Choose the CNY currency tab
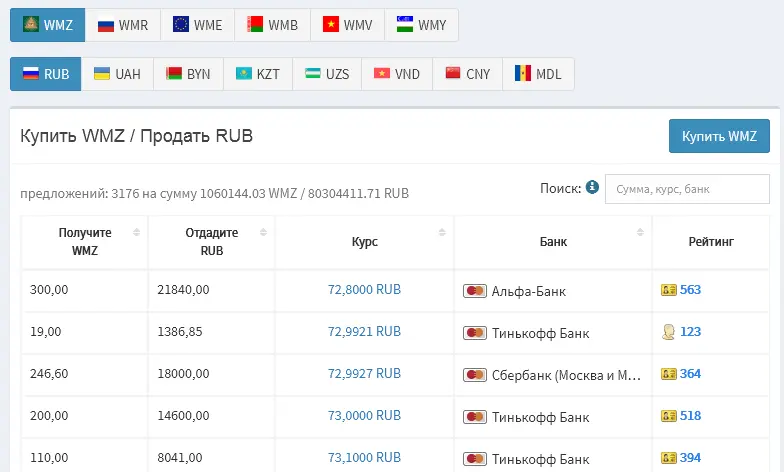784x472 pixels. [468, 74]
